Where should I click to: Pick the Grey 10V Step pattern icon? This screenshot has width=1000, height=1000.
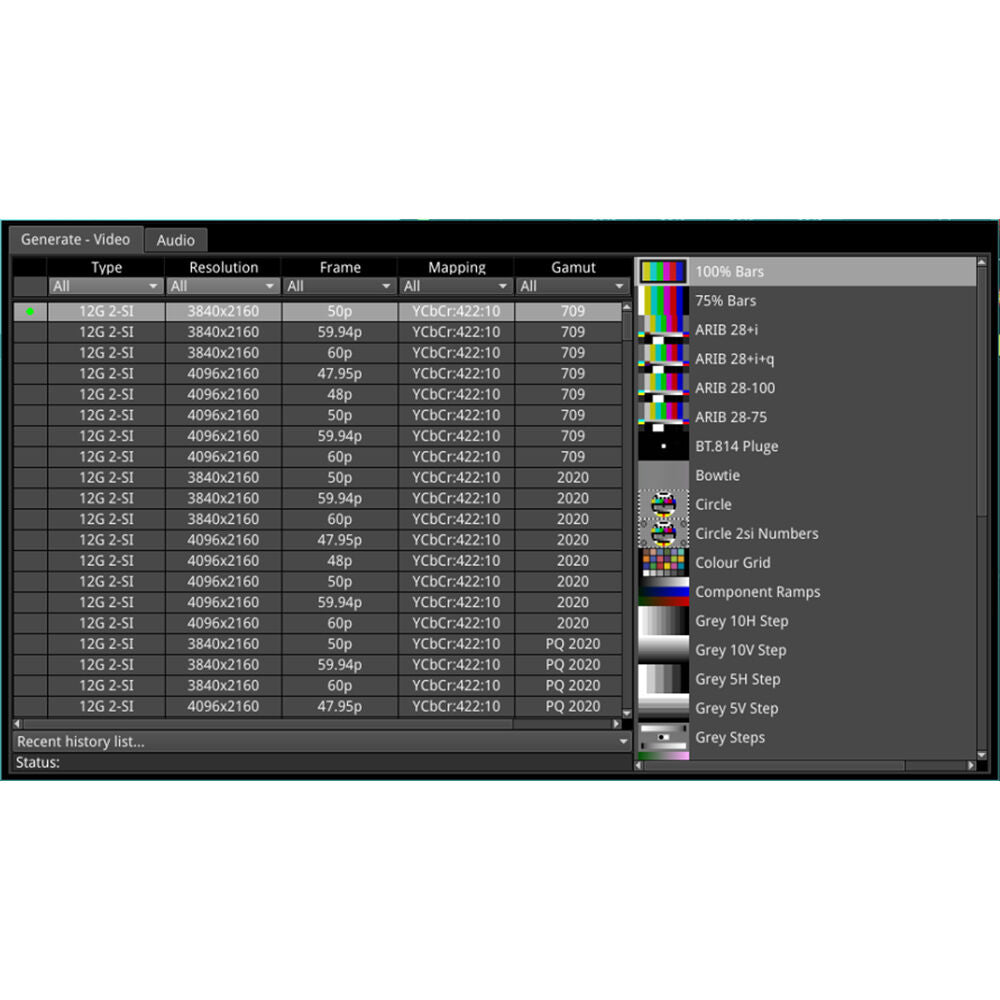[663, 650]
